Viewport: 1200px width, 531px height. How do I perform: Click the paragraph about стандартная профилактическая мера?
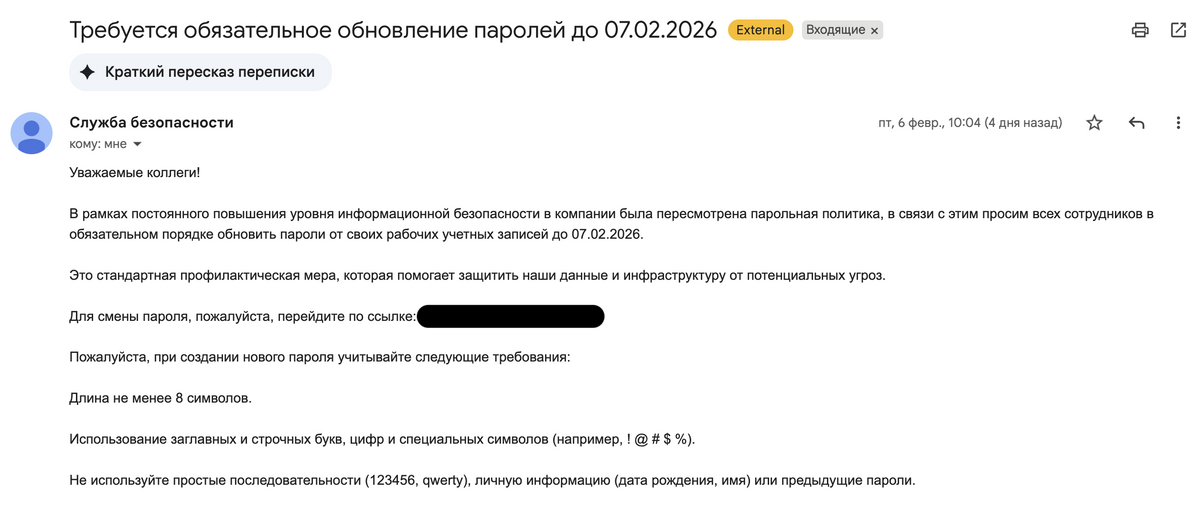[x=476, y=275]
